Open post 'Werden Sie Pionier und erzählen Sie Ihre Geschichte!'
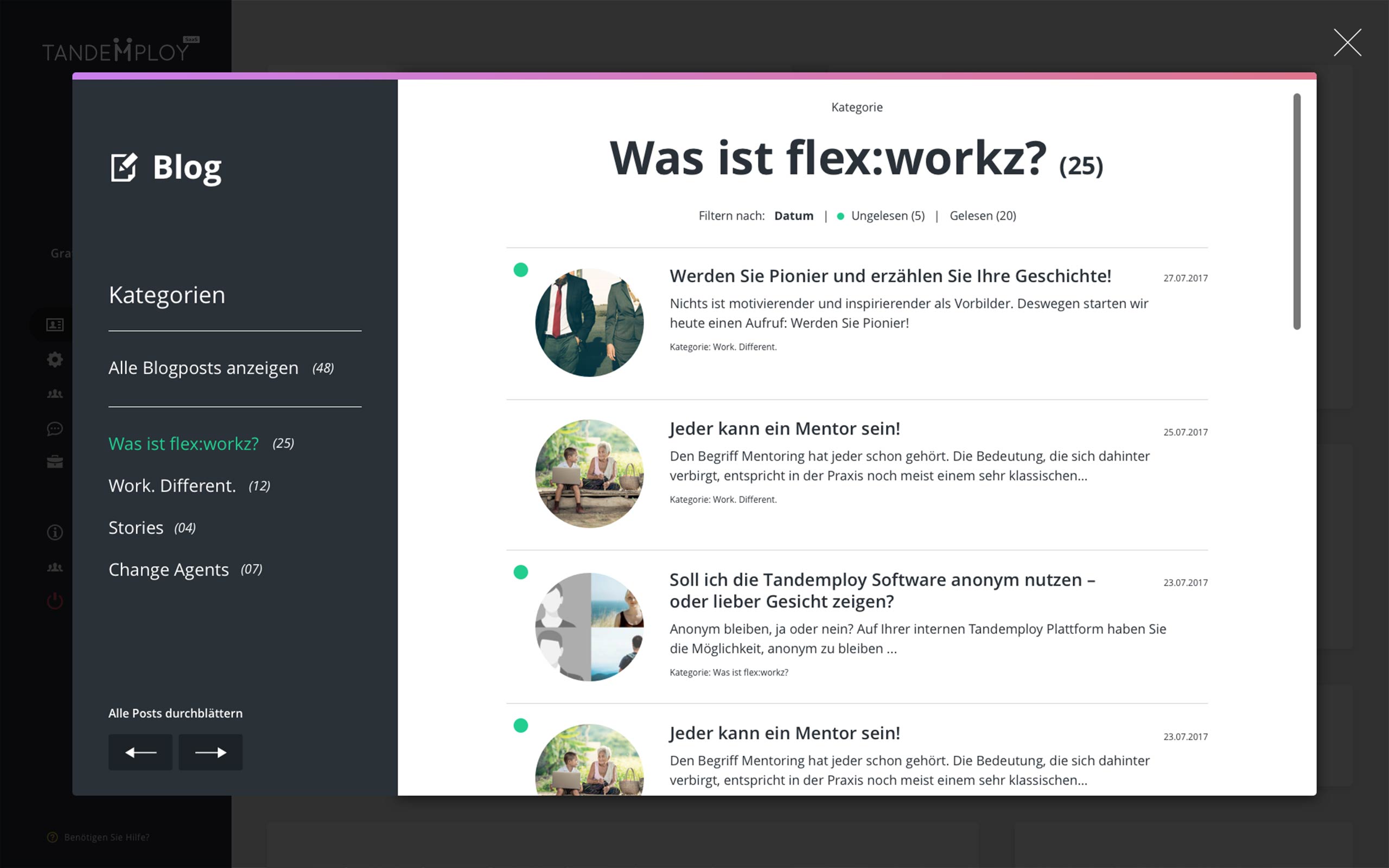Screen dimensions: 1389x868 tap(890, 276)
